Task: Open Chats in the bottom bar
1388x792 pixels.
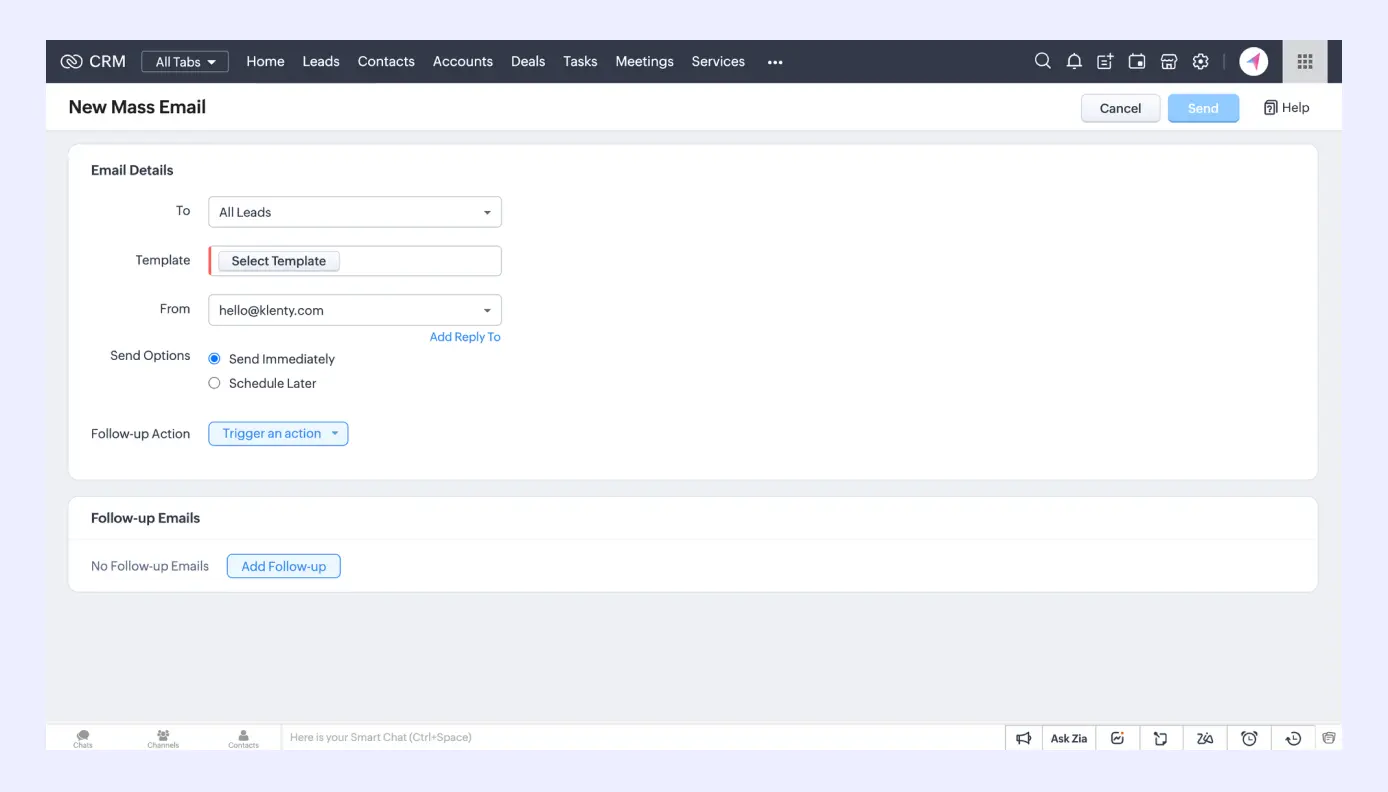Action: coord(82,737)
